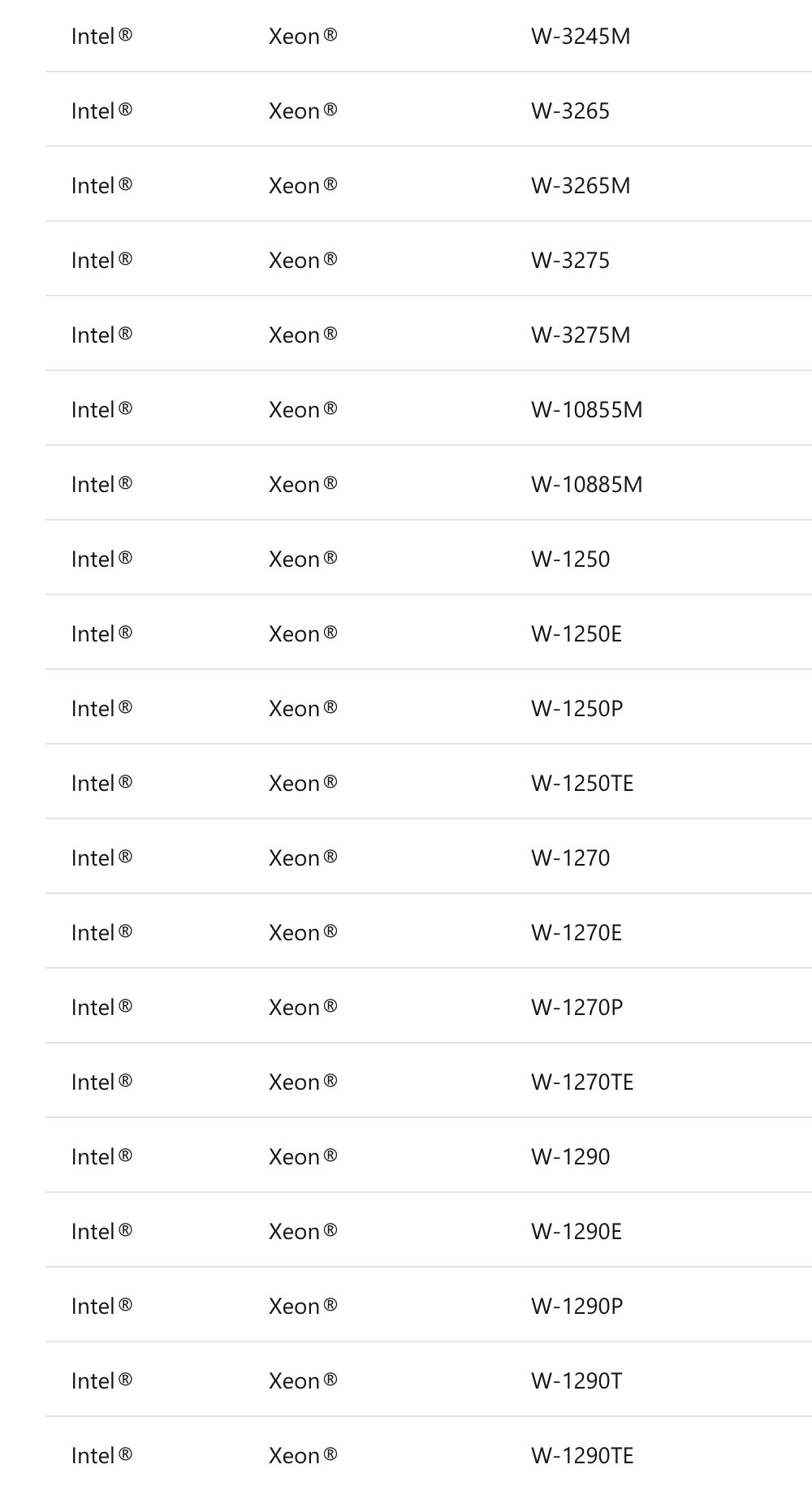Screen dimensions: 812x1486
Task: Select the W-1270 model cell
Action: 570,858
